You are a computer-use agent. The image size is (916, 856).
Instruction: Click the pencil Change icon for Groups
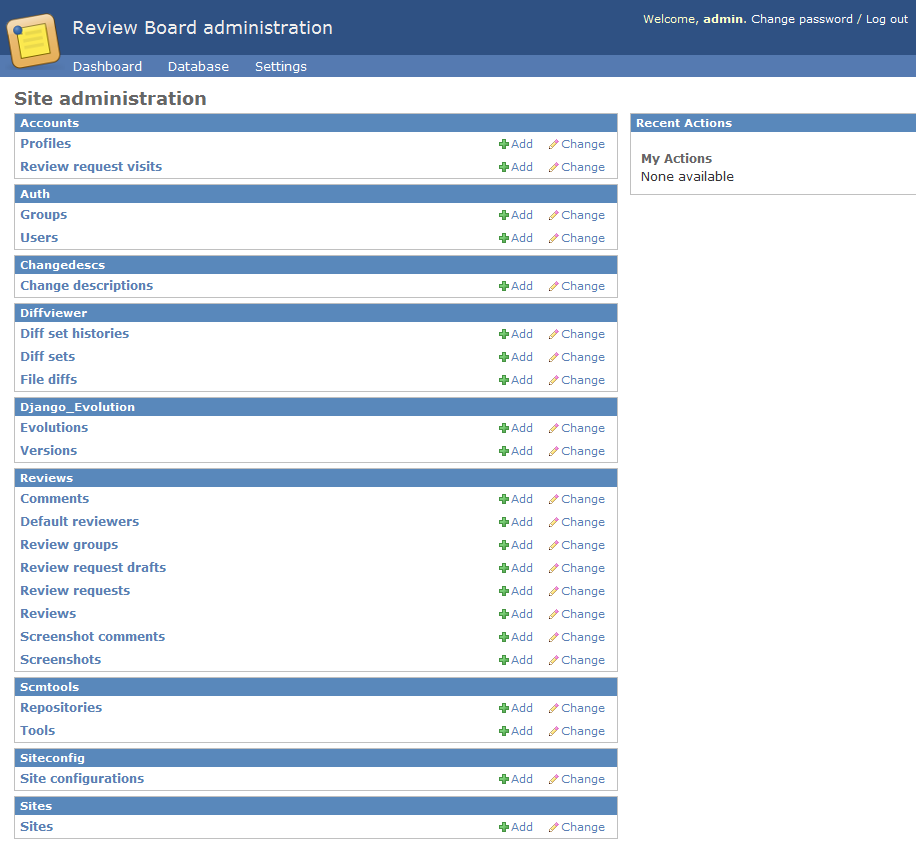pyautogui.click(x=554, y=215)
